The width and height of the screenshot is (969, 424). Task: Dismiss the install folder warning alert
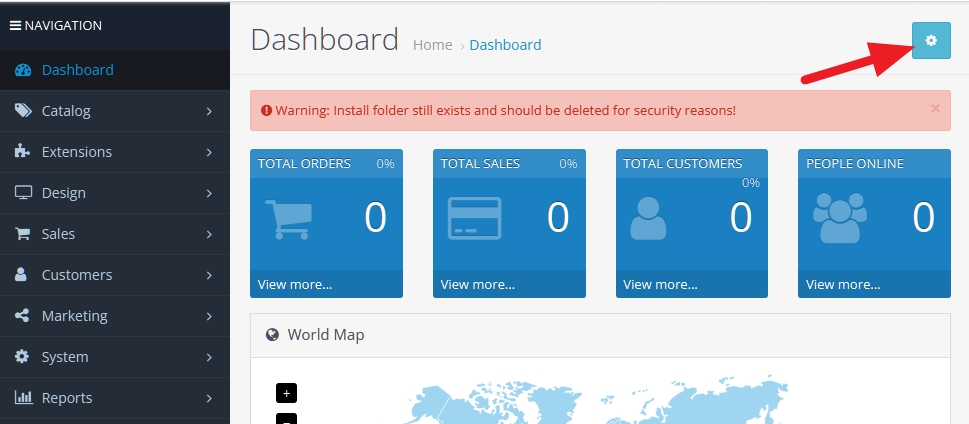coord(935,109)
